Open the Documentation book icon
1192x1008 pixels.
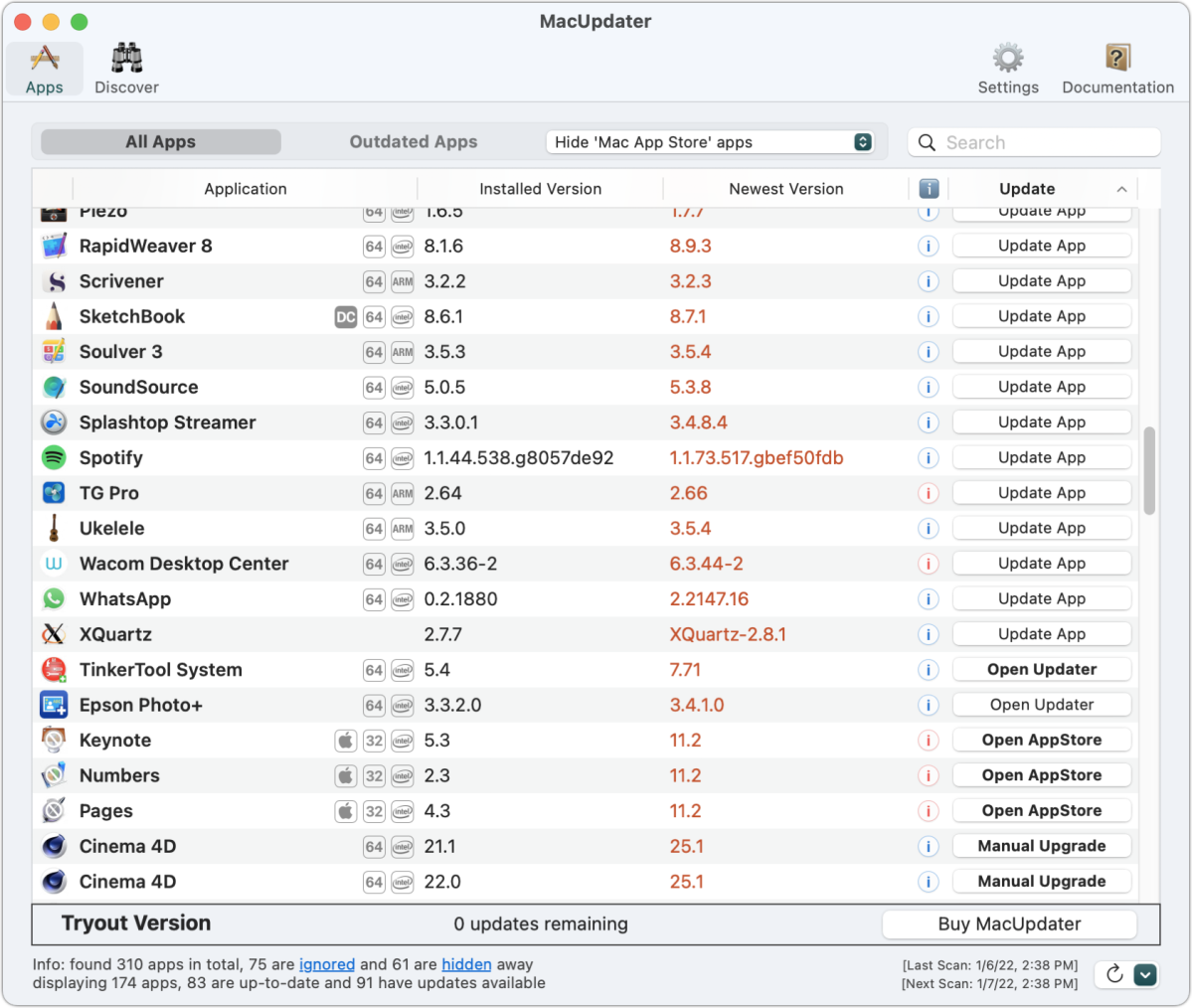[1116, 70]
